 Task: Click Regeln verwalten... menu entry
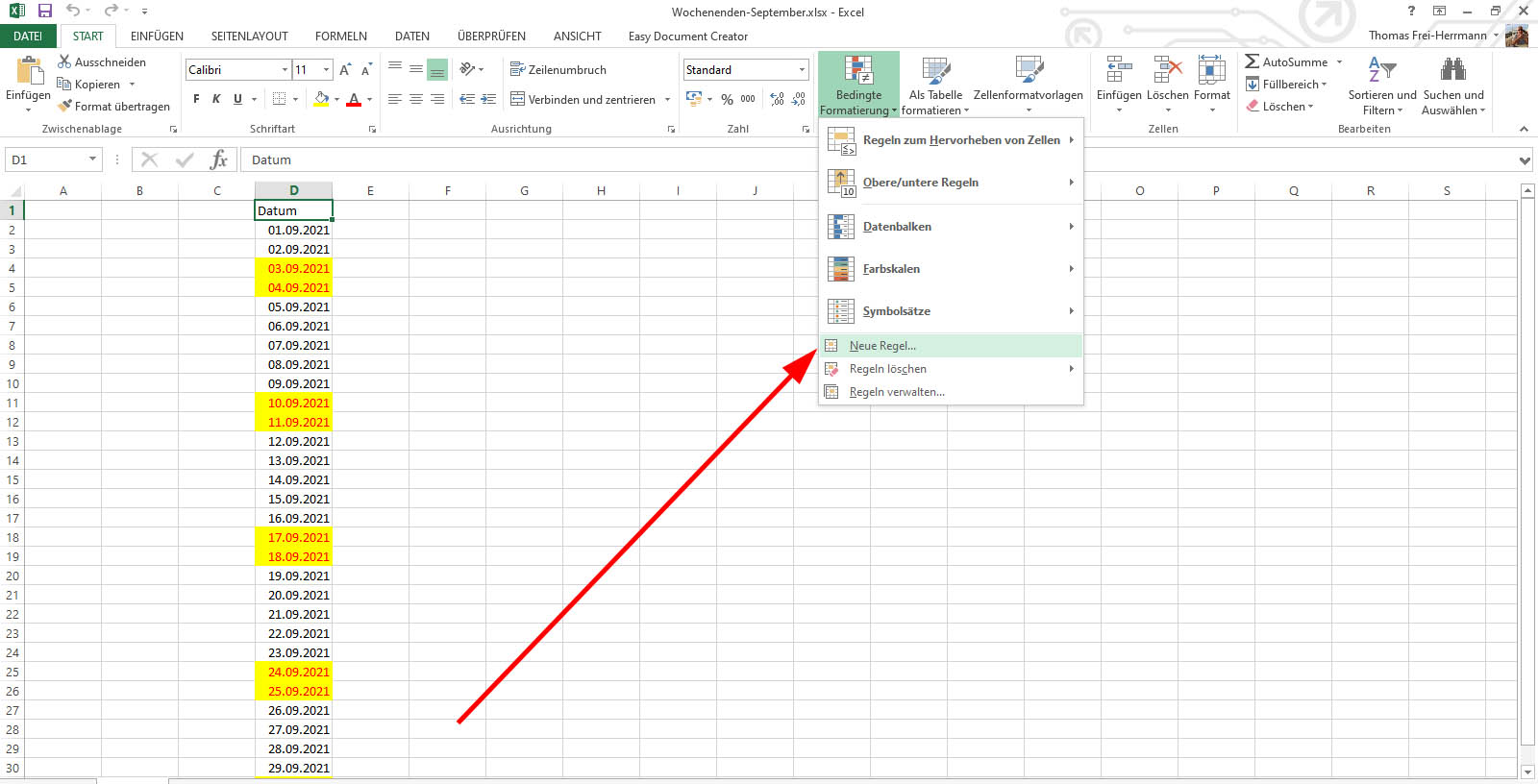896,392
